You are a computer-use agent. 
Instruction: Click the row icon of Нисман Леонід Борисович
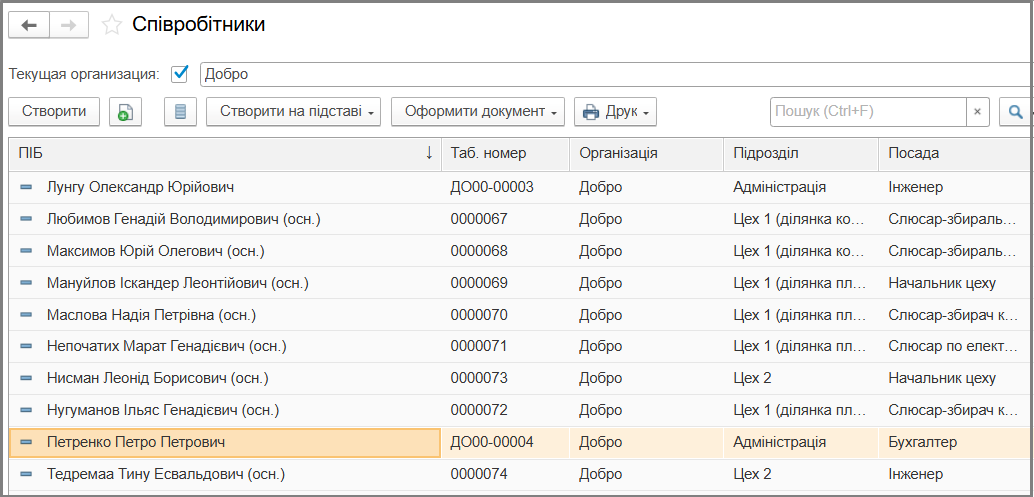[x=26, y=378]
